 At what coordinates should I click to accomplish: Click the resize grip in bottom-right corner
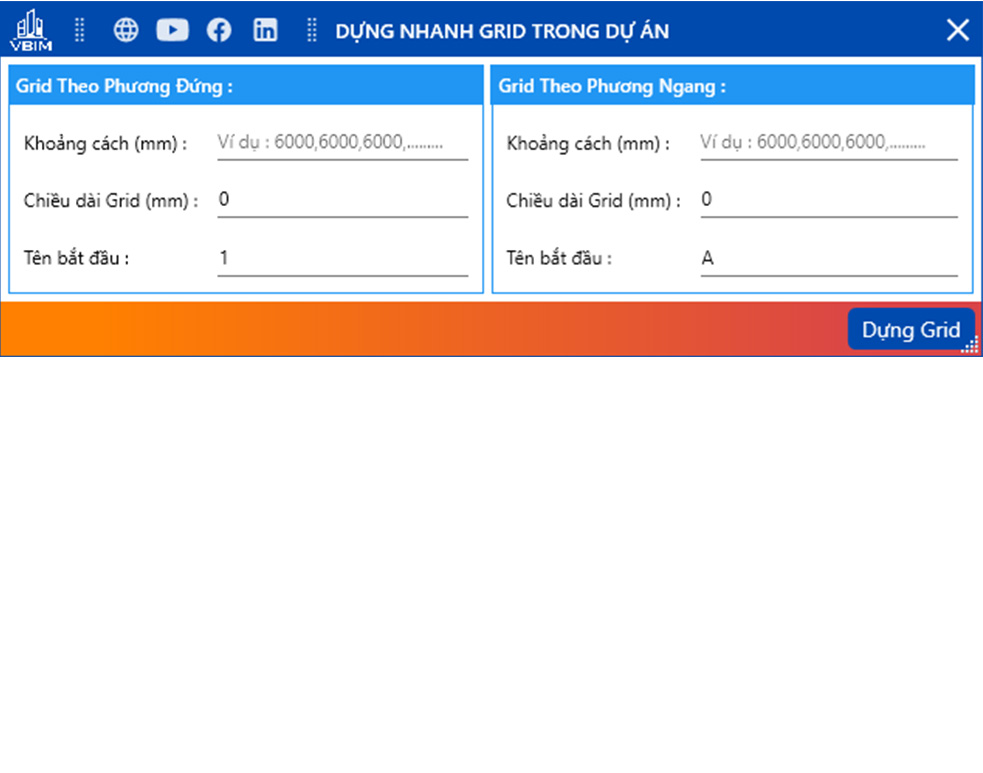tap(971, 346)
